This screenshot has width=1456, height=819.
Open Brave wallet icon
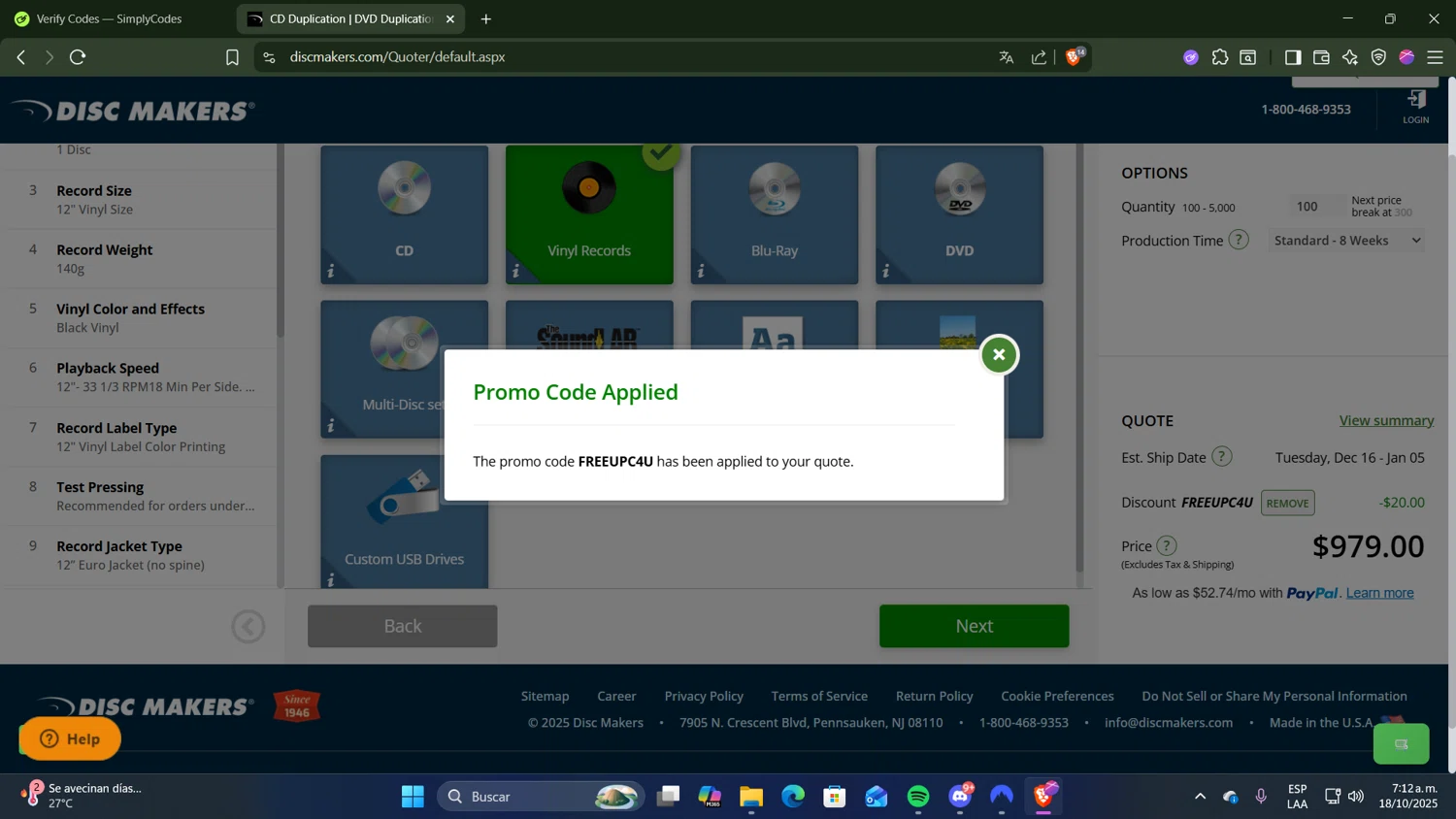tap(1321, 57)
